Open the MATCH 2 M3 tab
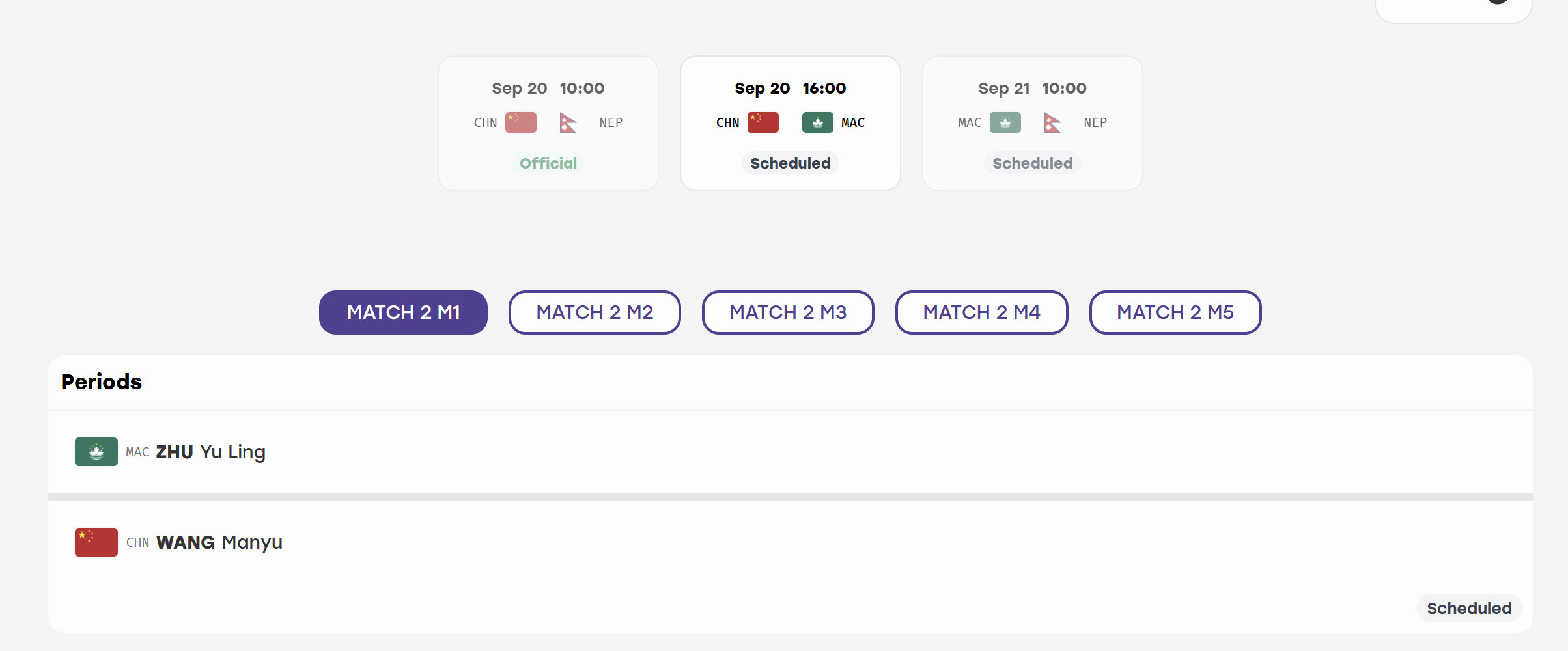The width and height of the screenshot is (1568, 651). coord(788,312)
